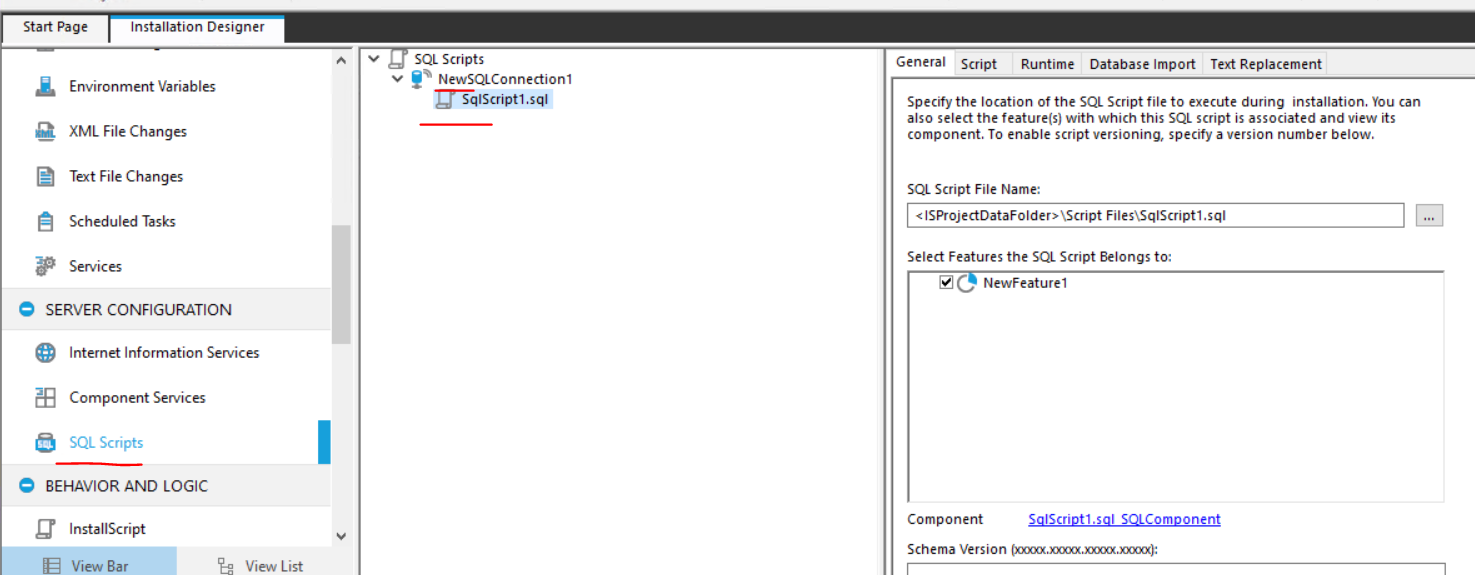Collapse the NewSQLConnection1 tree node
The image size is (1475, 575).
[x=398, y=79]
